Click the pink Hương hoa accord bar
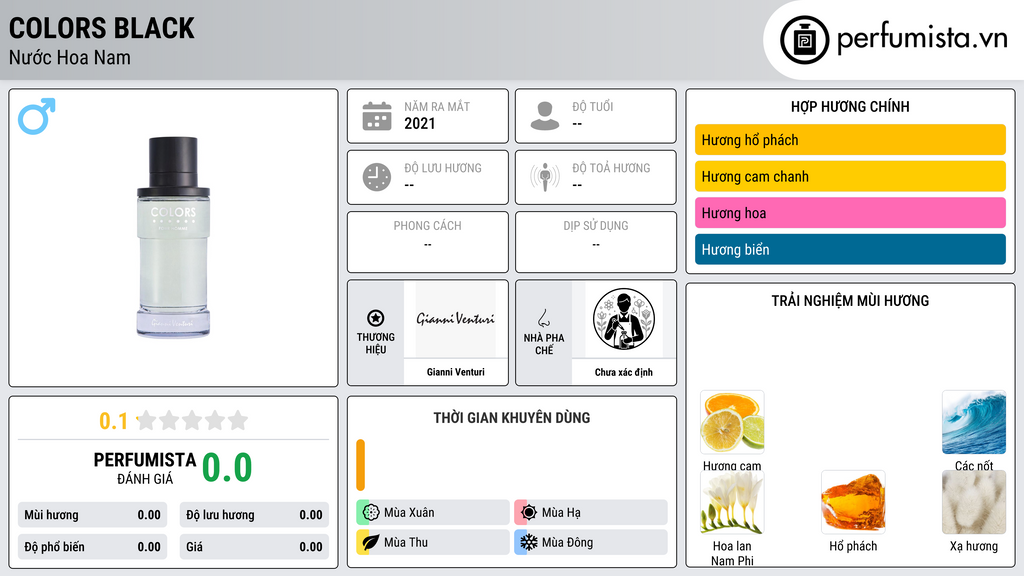The height and width of the screenshot is (576, 1024). [x=850, y=213]
